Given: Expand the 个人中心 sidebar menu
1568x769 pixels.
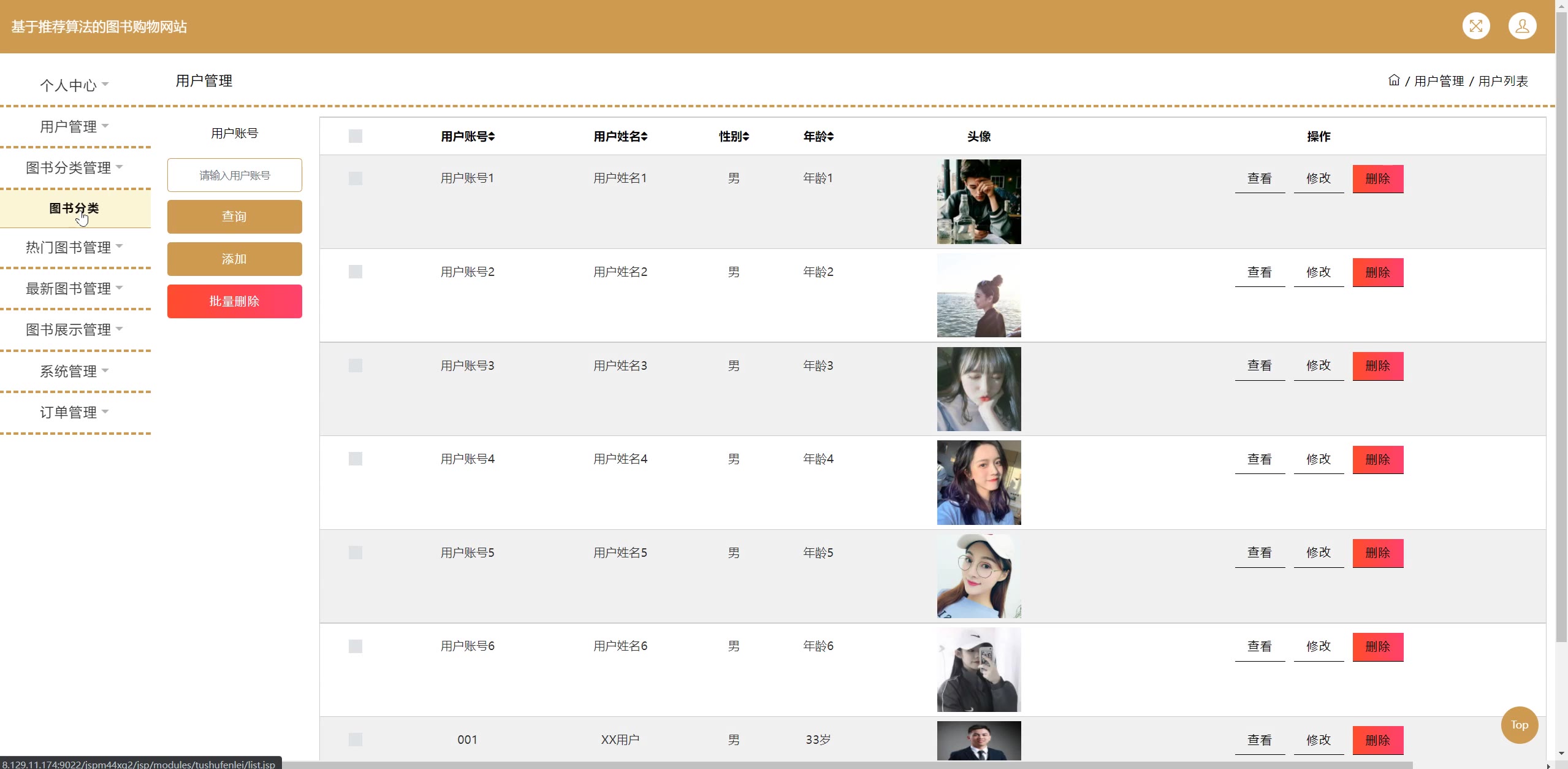Looking at the screenshot, I should pyautogui.click(x=74, y=85).
